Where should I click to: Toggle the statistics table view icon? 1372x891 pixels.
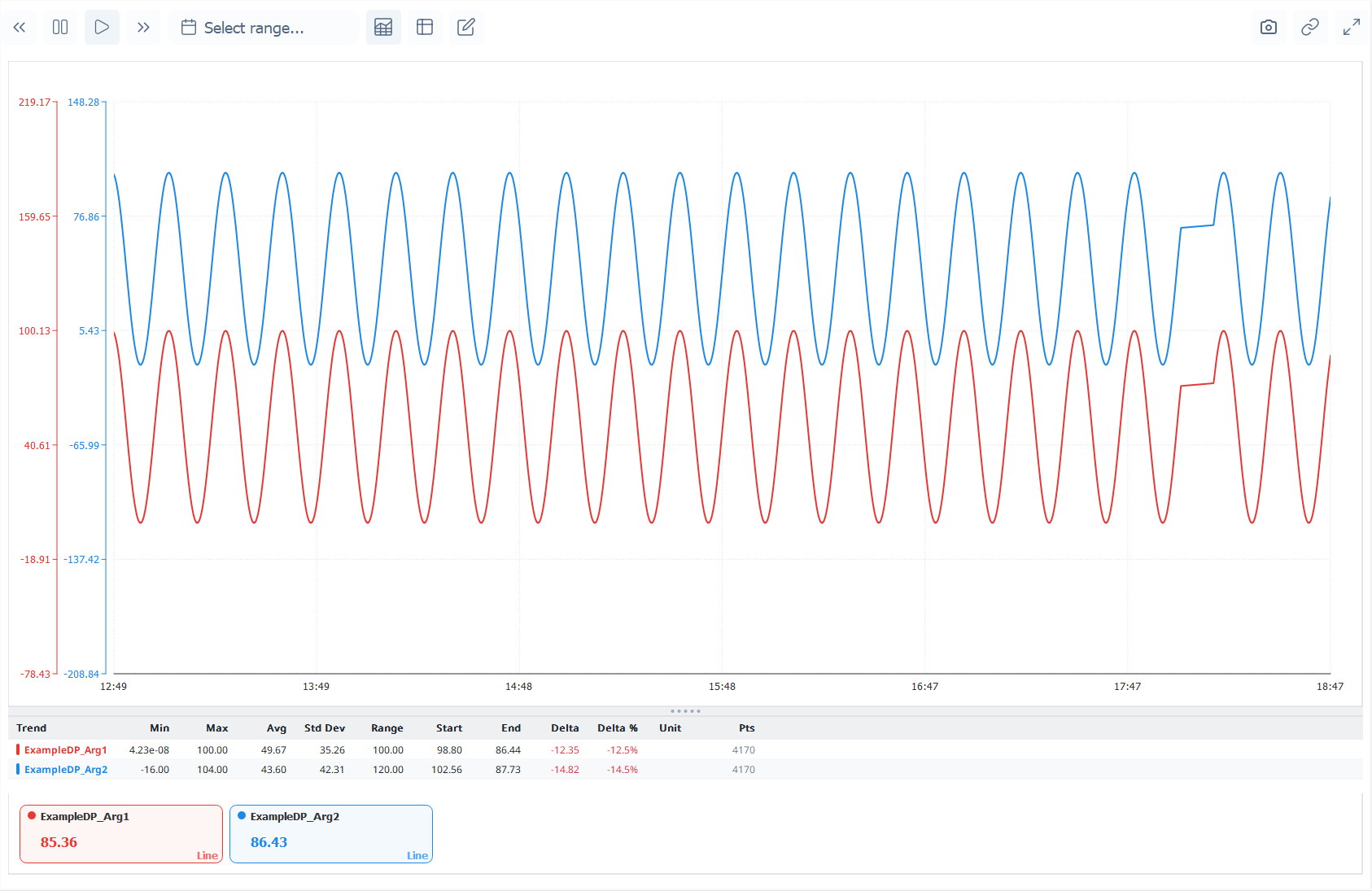383,28
